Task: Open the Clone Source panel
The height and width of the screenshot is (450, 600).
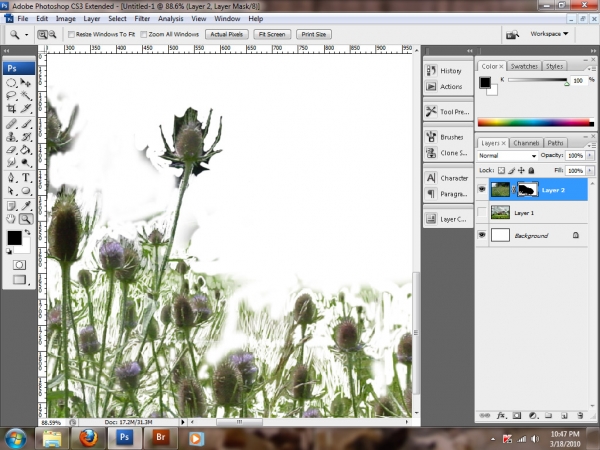Action: 448,153
